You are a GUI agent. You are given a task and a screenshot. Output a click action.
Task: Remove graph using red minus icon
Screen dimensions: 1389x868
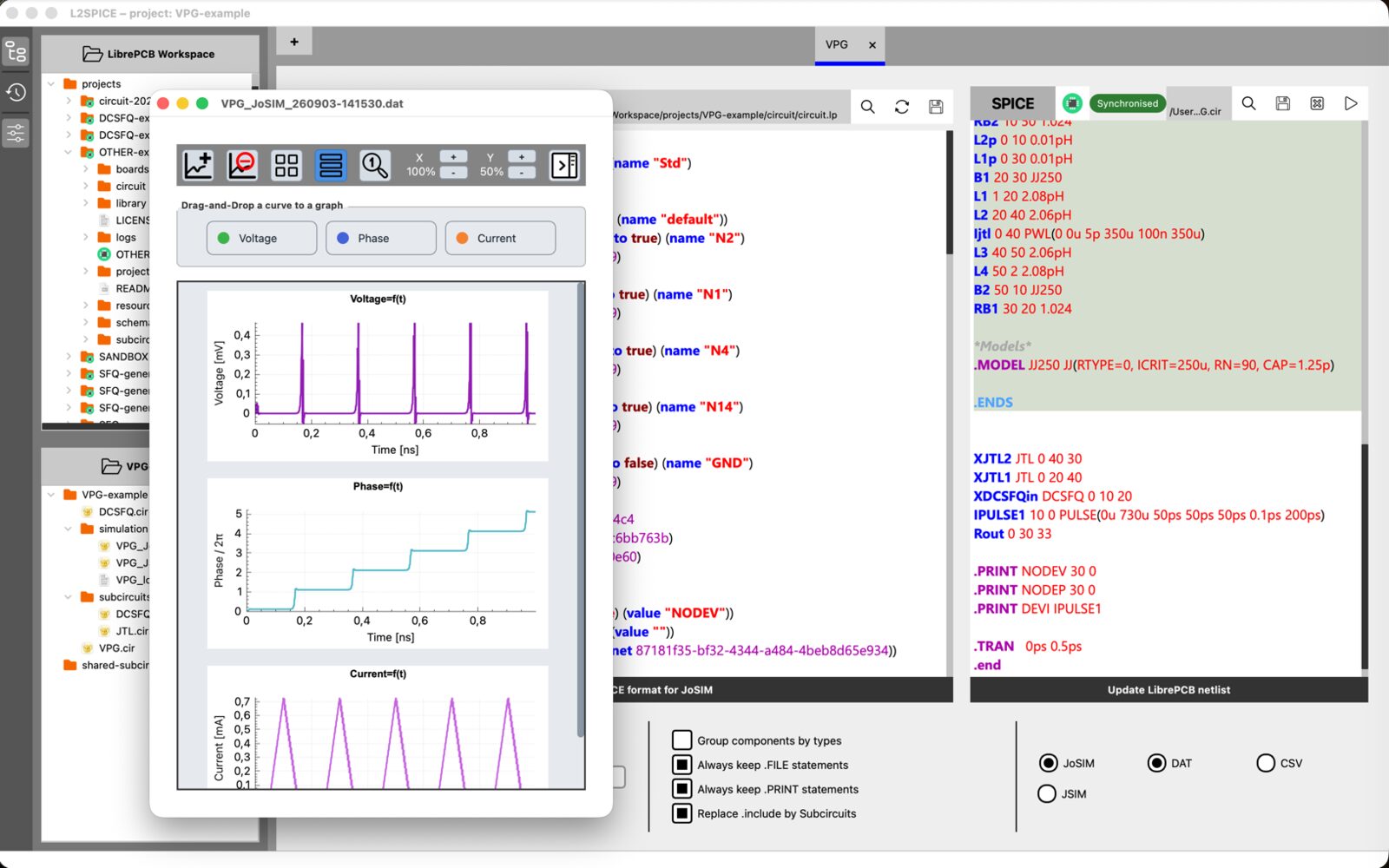[x=242, y=165]
